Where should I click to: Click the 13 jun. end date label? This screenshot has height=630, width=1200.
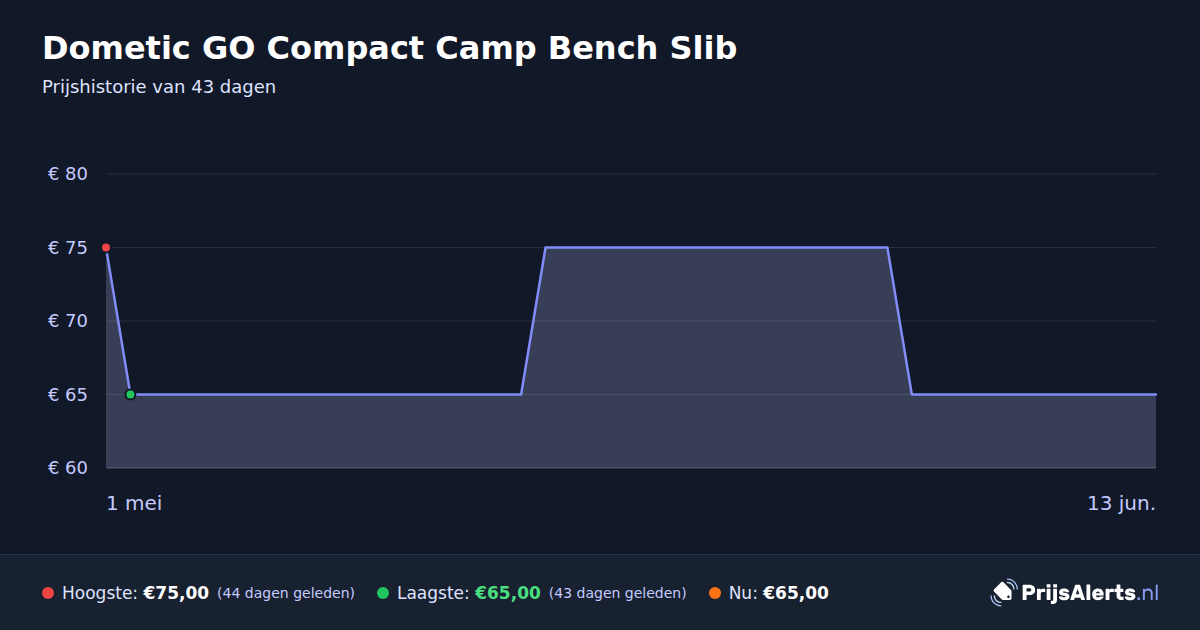tap(1122, 503)
